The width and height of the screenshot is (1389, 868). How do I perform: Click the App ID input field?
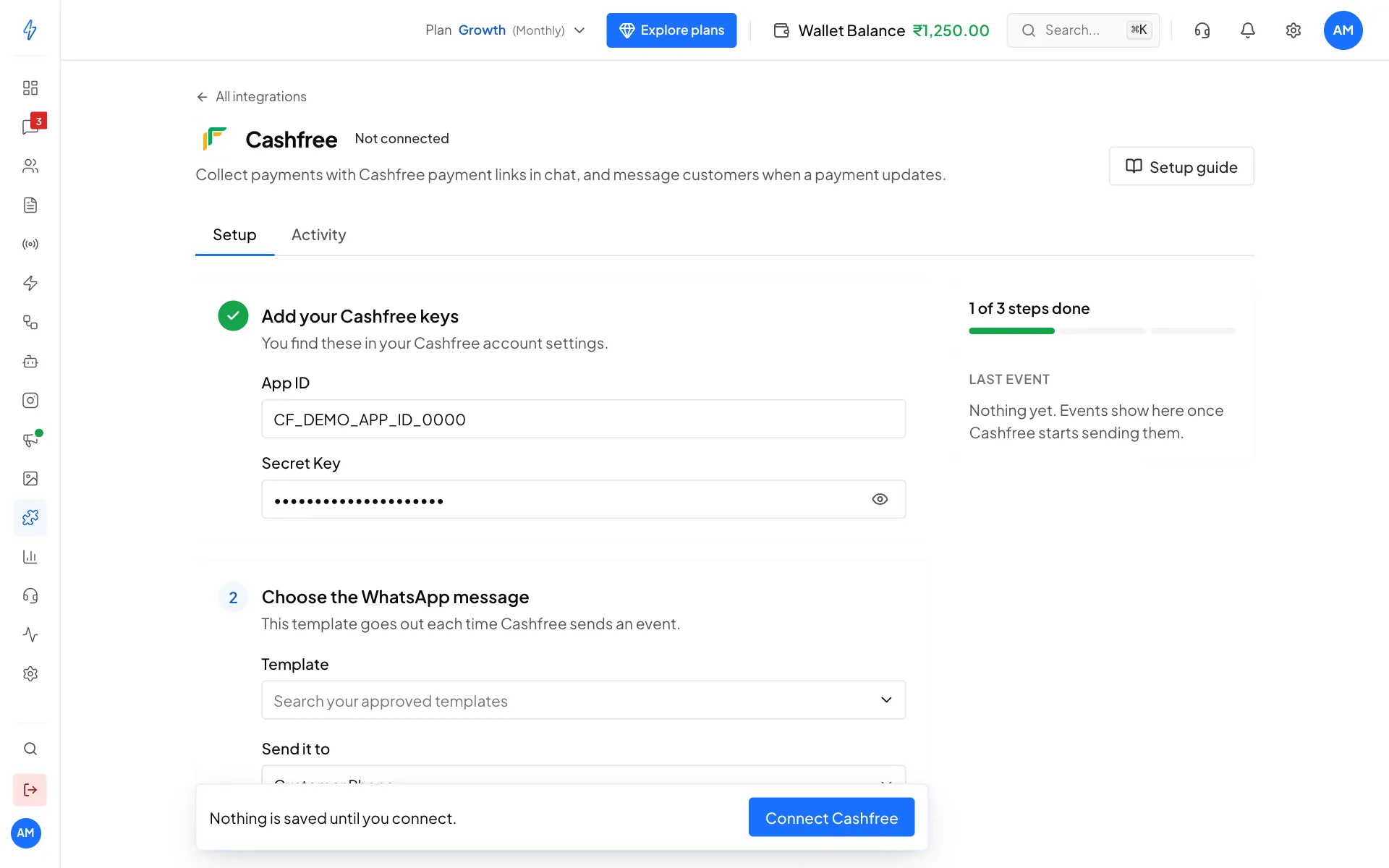[x=583, y=419]
